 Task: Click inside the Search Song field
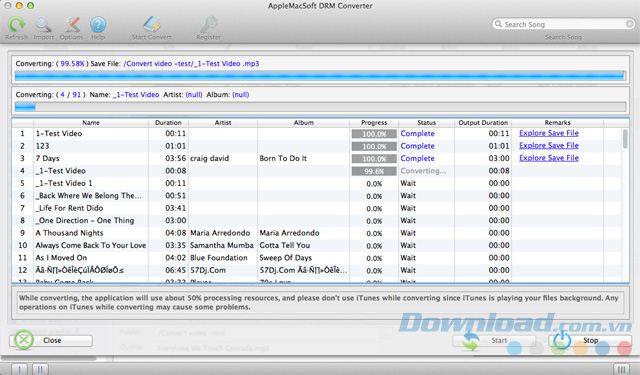click(x=563, y=24)
